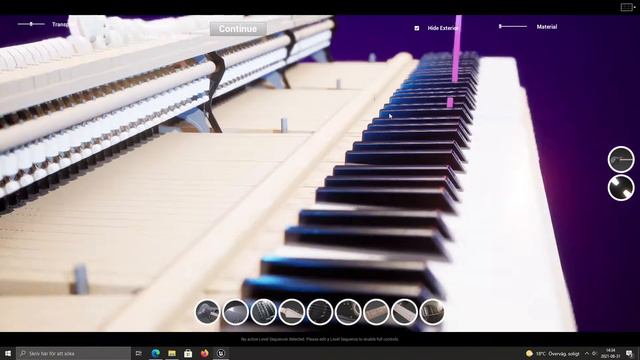The width and height of the screenshot is (640, 360).
Task: Launch Microsoft Edge from the taskbar
Action: 156,353
